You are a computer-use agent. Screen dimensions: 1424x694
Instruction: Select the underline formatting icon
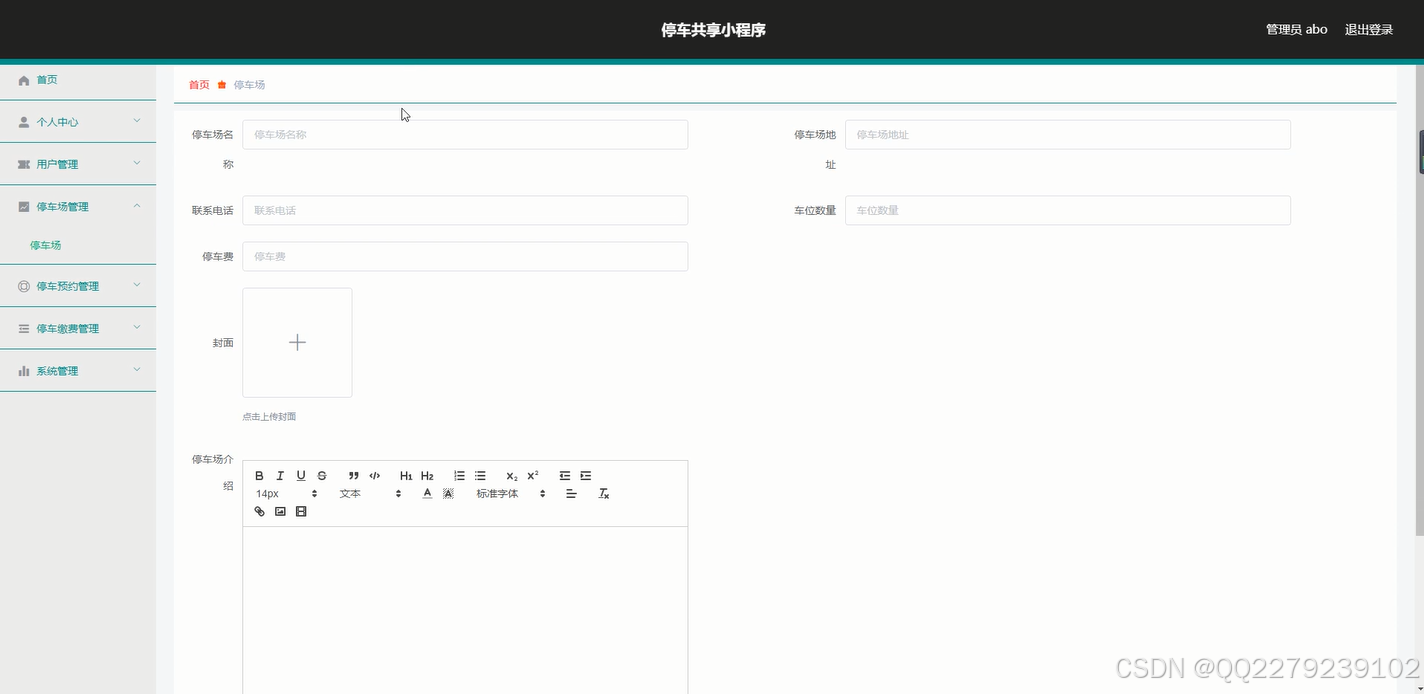pos(301,475)
